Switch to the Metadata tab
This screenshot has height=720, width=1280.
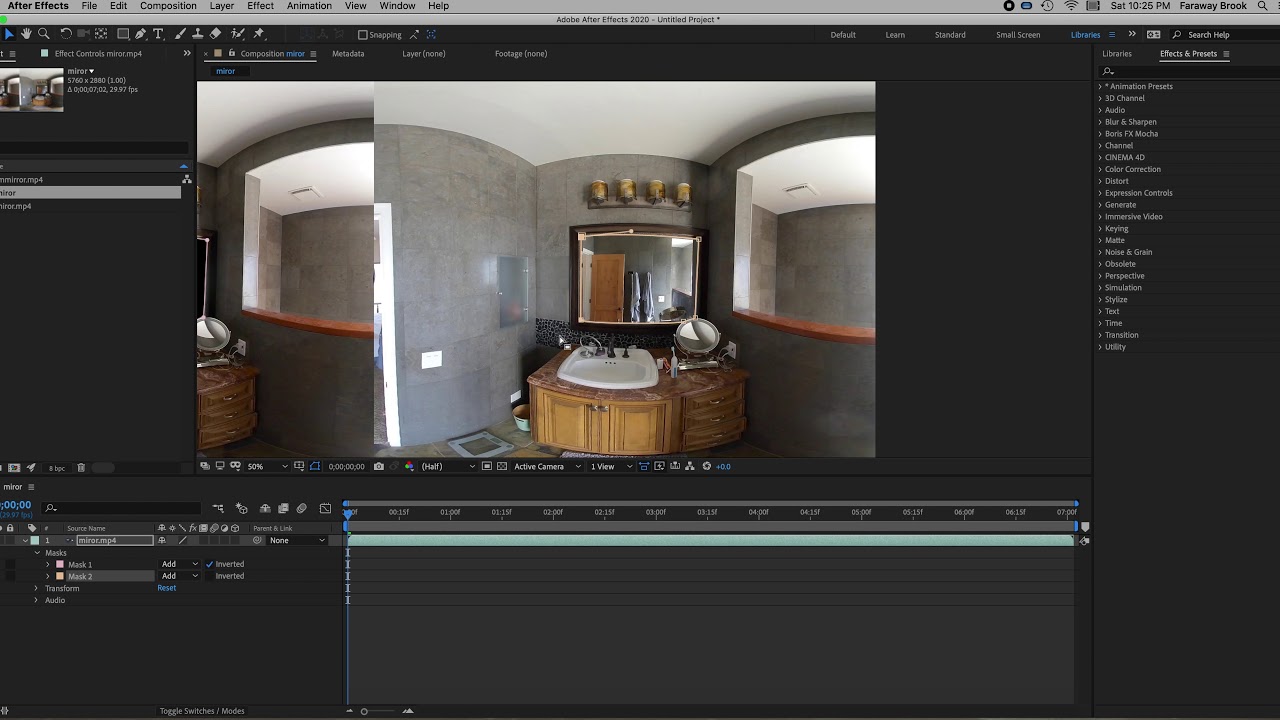(348, 53)
